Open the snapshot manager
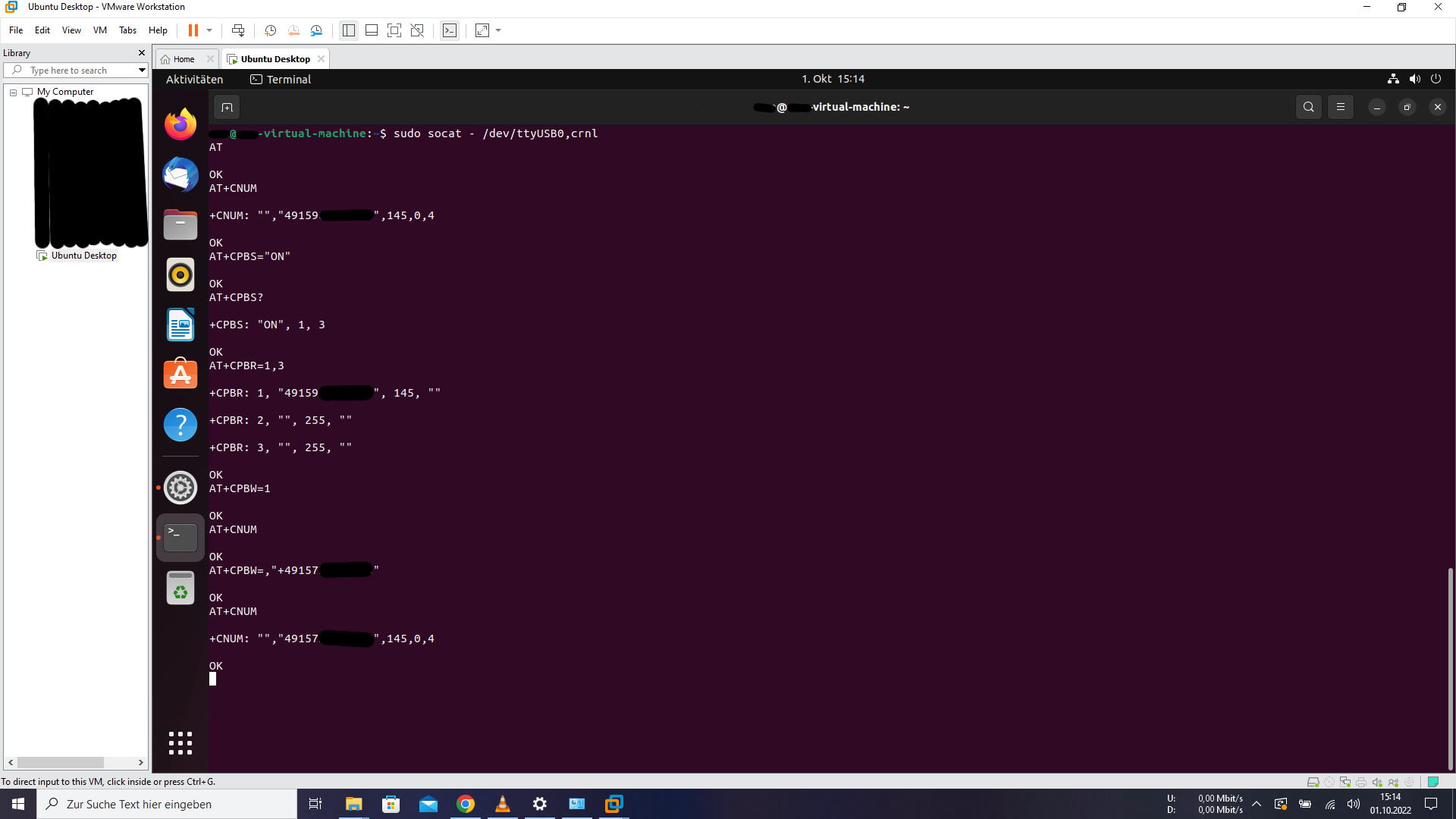Image resolution: width=1456 pixels, height=819 pixels. [316, 30]
